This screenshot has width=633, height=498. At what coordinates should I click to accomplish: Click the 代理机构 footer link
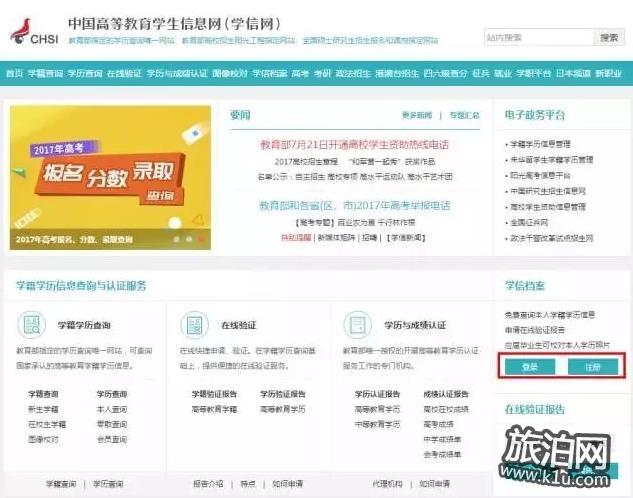[387, 483]
